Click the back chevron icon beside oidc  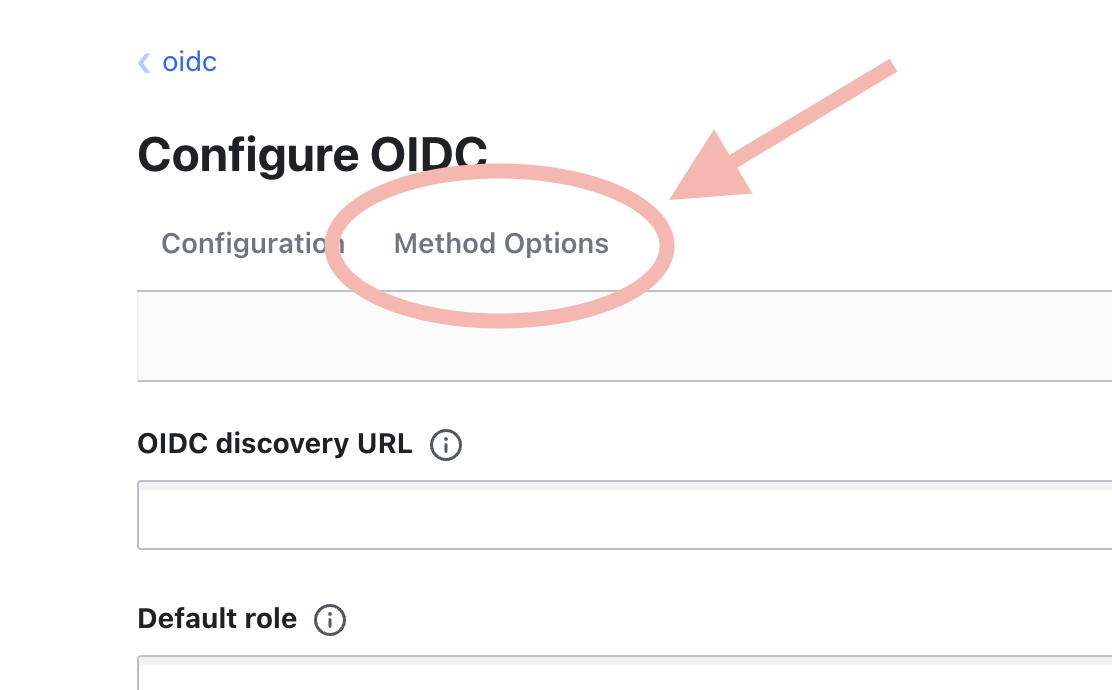click(144, 63)
